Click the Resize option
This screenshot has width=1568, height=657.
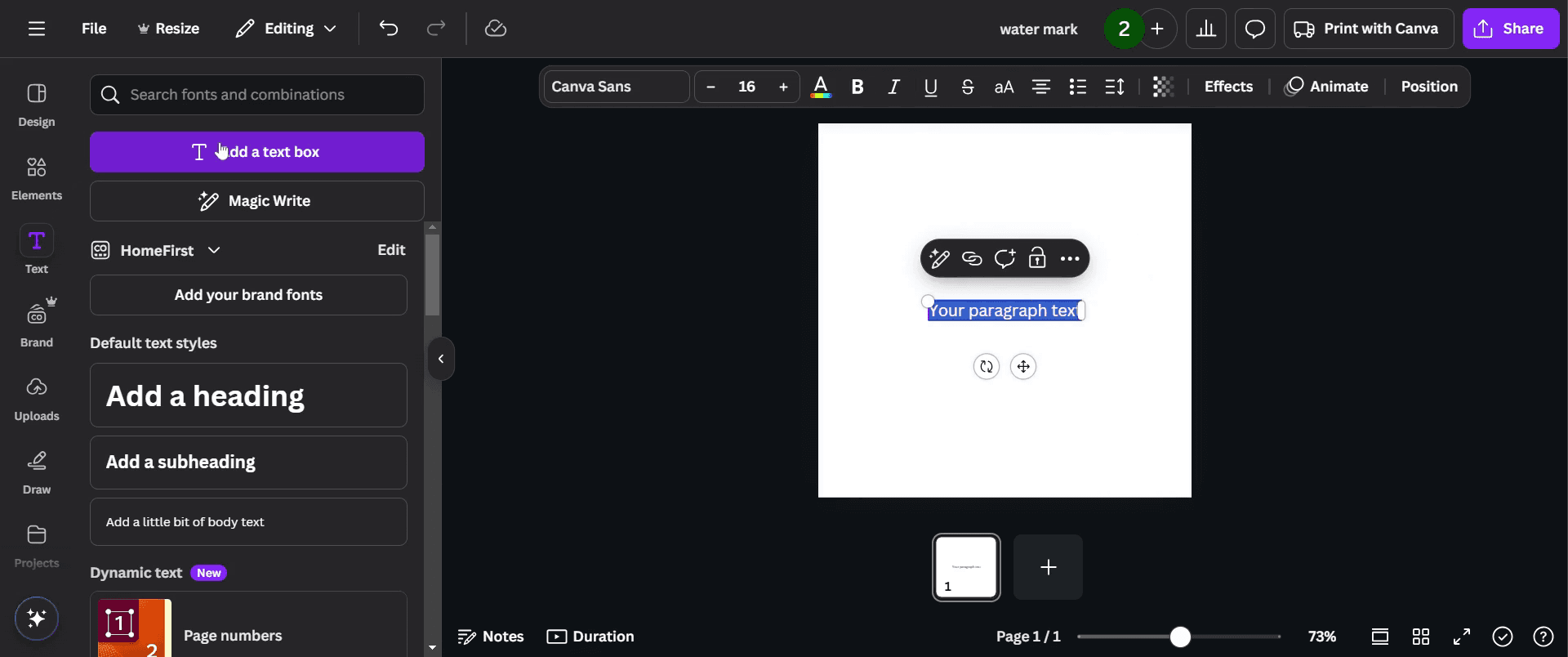click(x=168, y=29)
